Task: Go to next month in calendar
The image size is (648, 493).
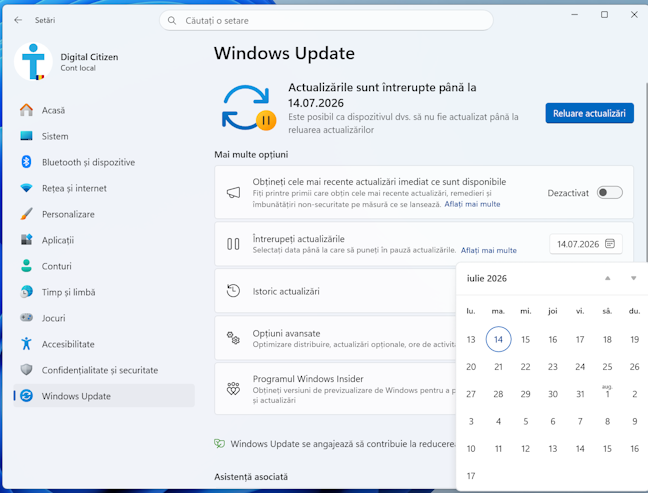Action: click(634, 278)
